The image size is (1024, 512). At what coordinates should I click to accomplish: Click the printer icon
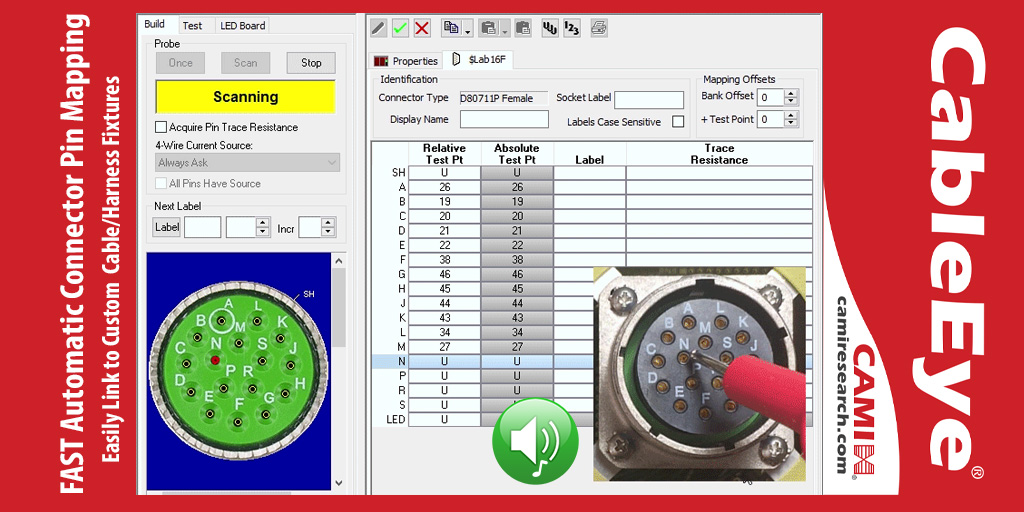coord(599,28)
